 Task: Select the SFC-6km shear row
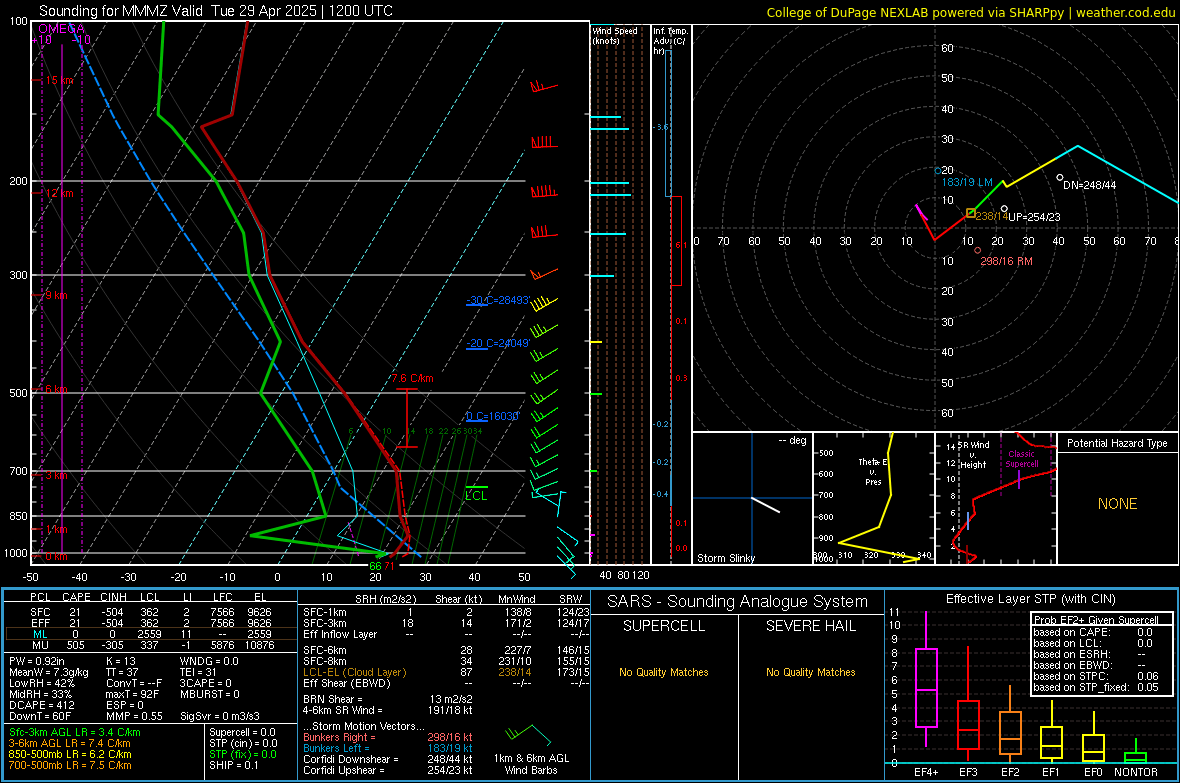tap(446, 650)
